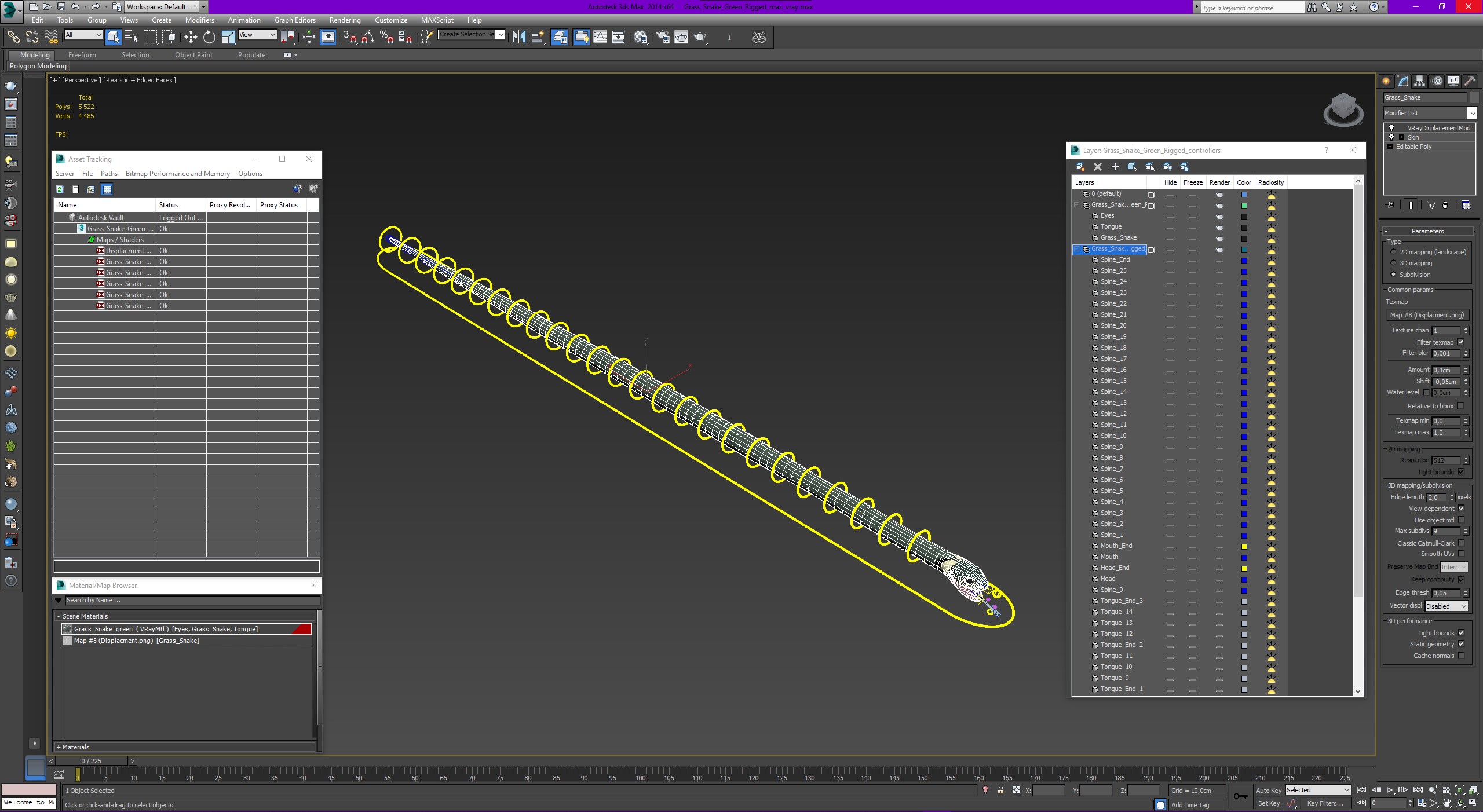Open the Rendering menu
Viewport: 1483px width, 812px height.
tap(345, 20)
